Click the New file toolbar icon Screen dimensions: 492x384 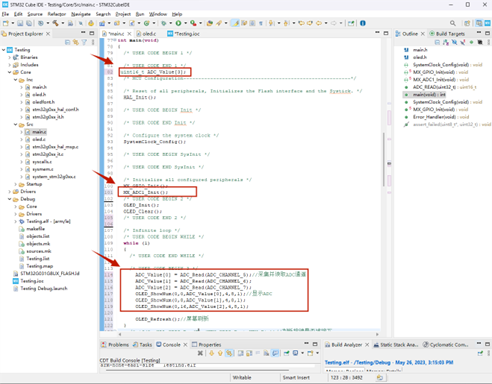click(x=6, y=23)
